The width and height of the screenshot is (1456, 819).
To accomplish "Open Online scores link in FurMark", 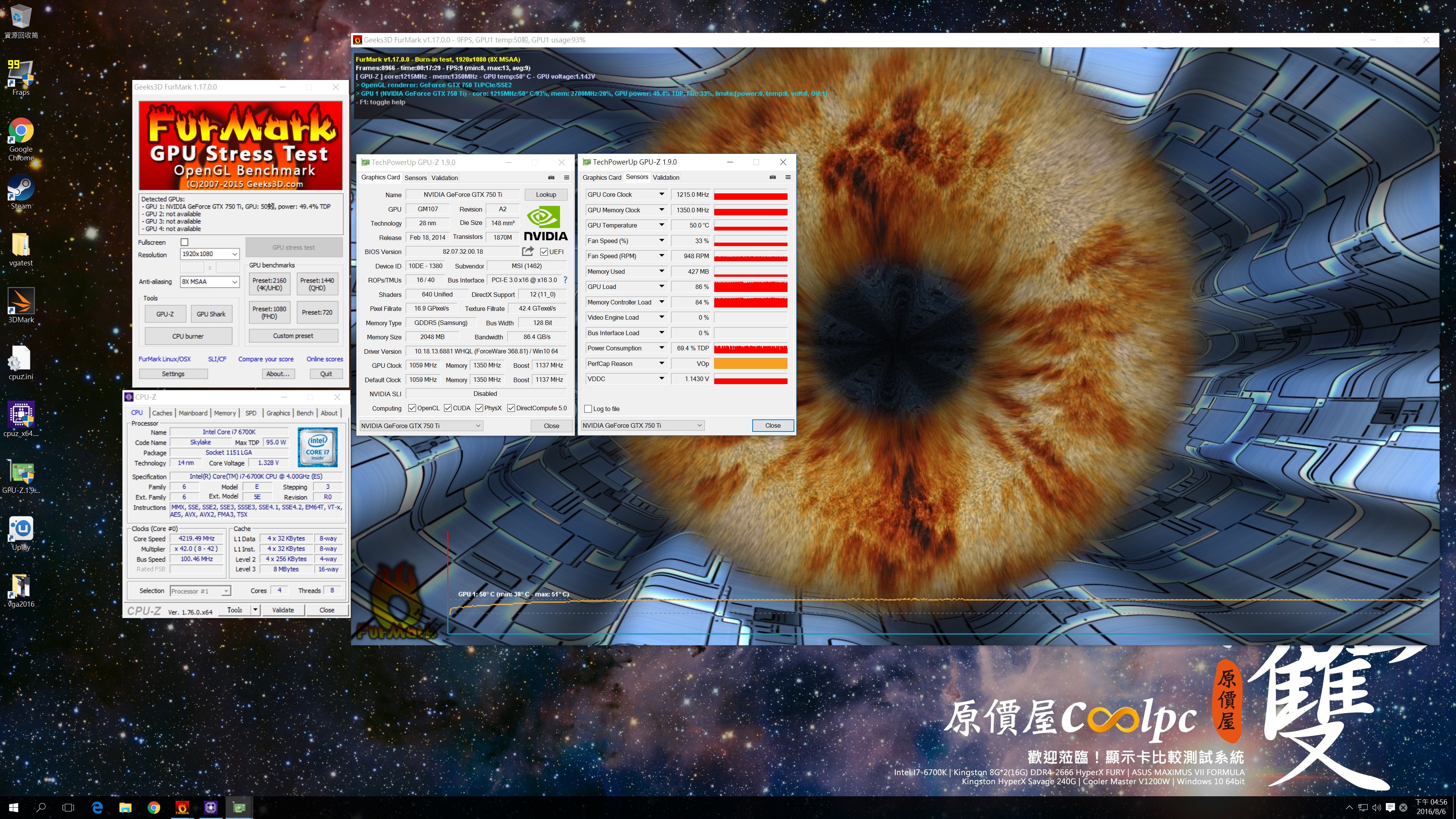I will pyautogui.click(x=325, y=359).
